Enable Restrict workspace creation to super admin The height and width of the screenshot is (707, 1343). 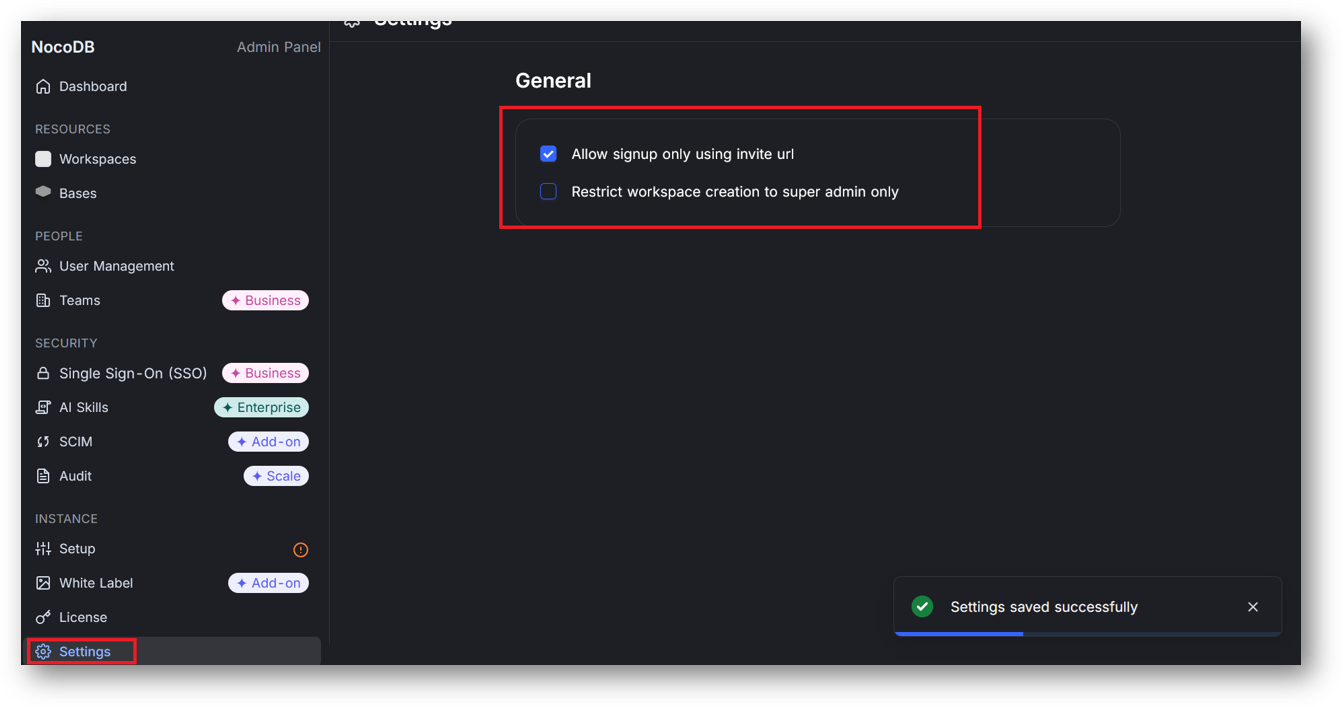(548, 191)
